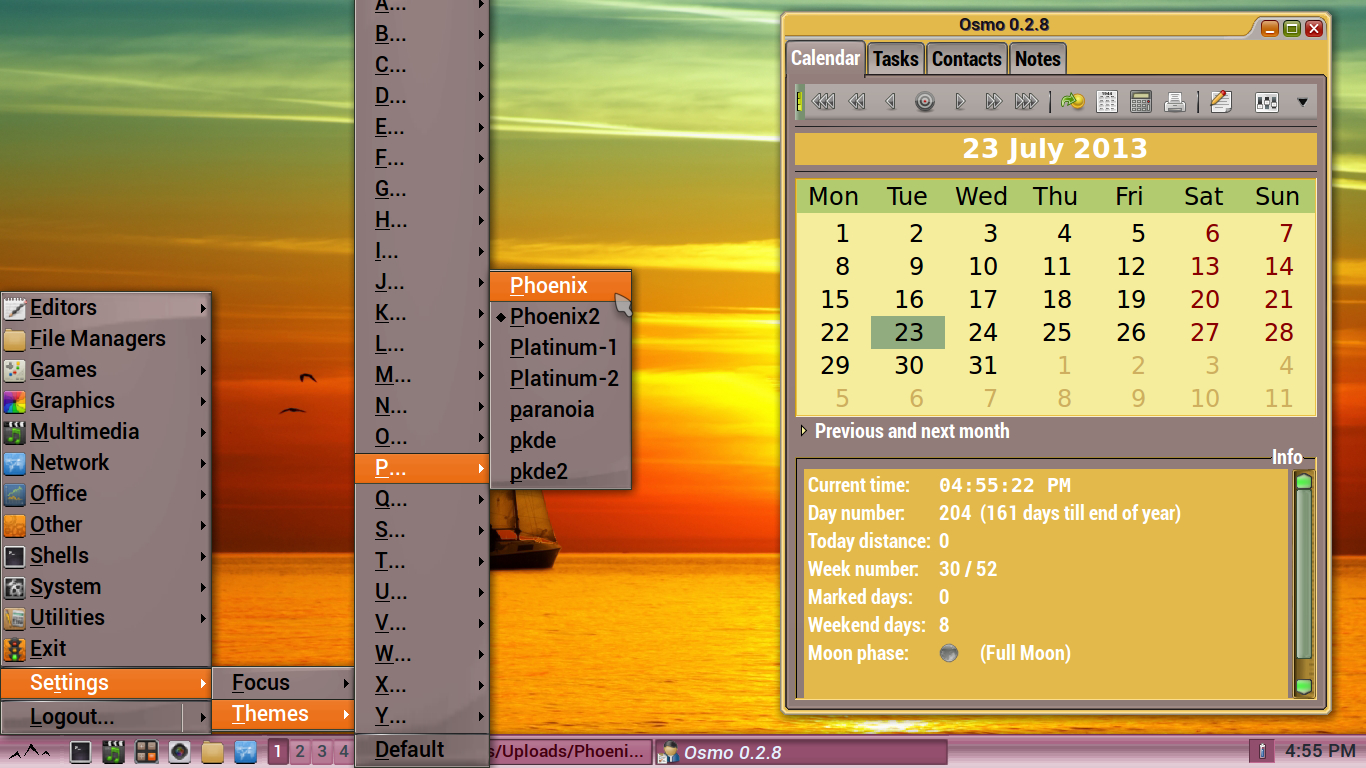
Task: Expand the S... themes submenu
Action: click(422, 530)
